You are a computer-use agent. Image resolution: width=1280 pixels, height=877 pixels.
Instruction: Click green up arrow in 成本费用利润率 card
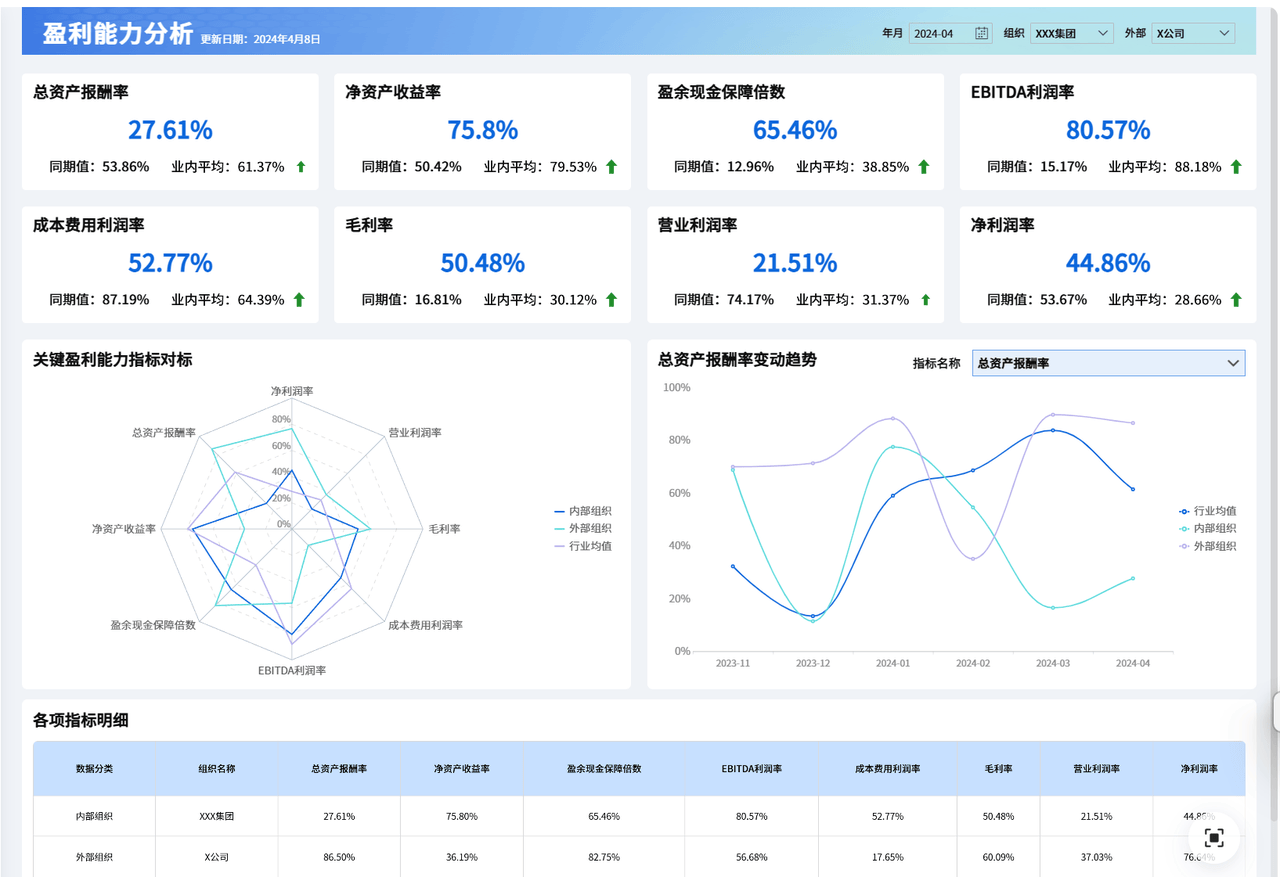click(x=299, y=300)
